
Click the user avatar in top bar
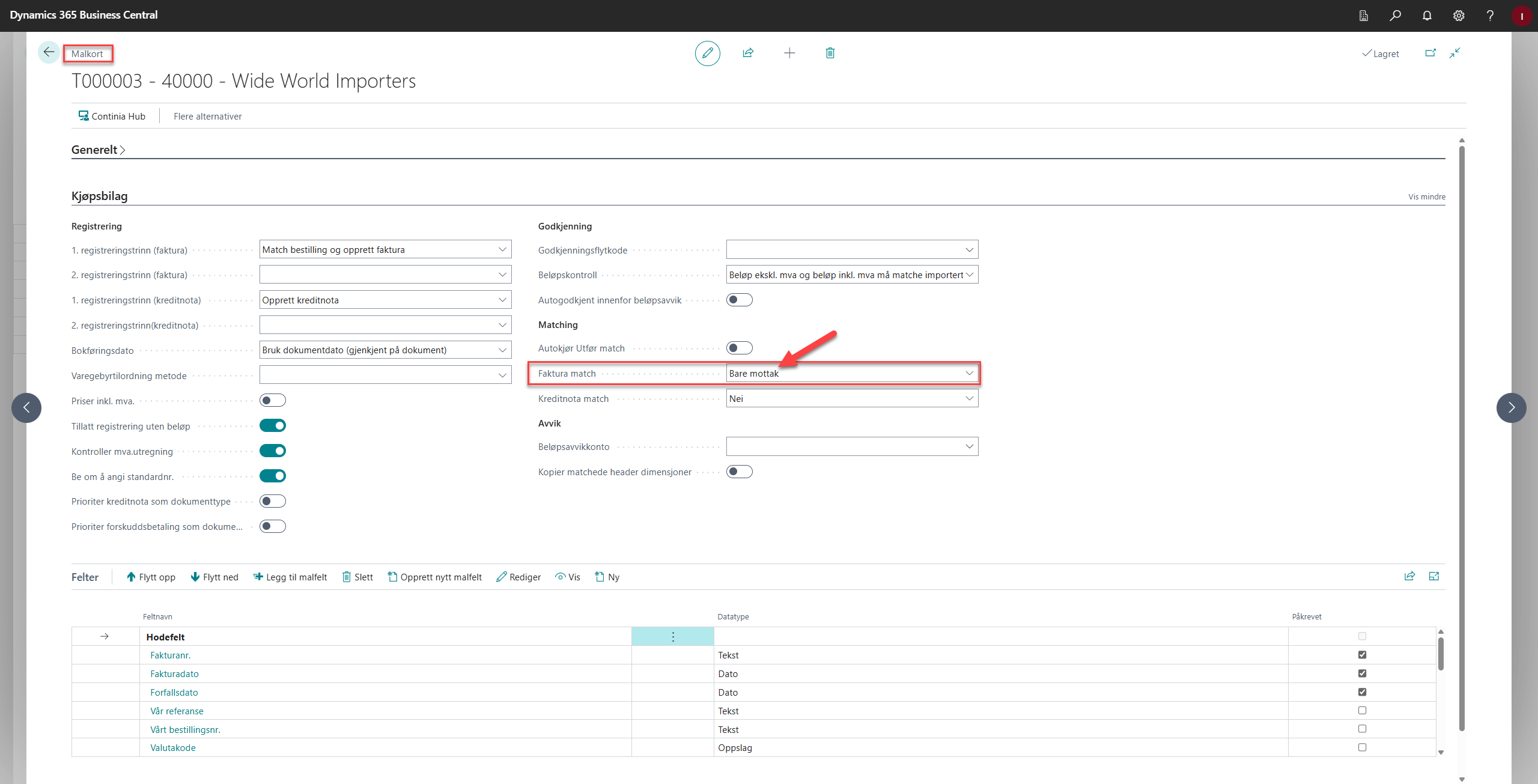click(1521, 16)
